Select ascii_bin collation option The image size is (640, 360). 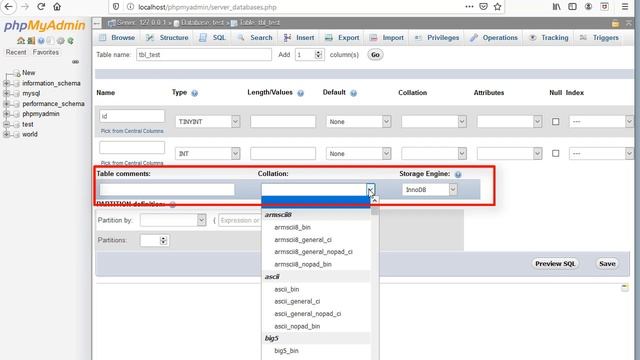coord(287,289)
